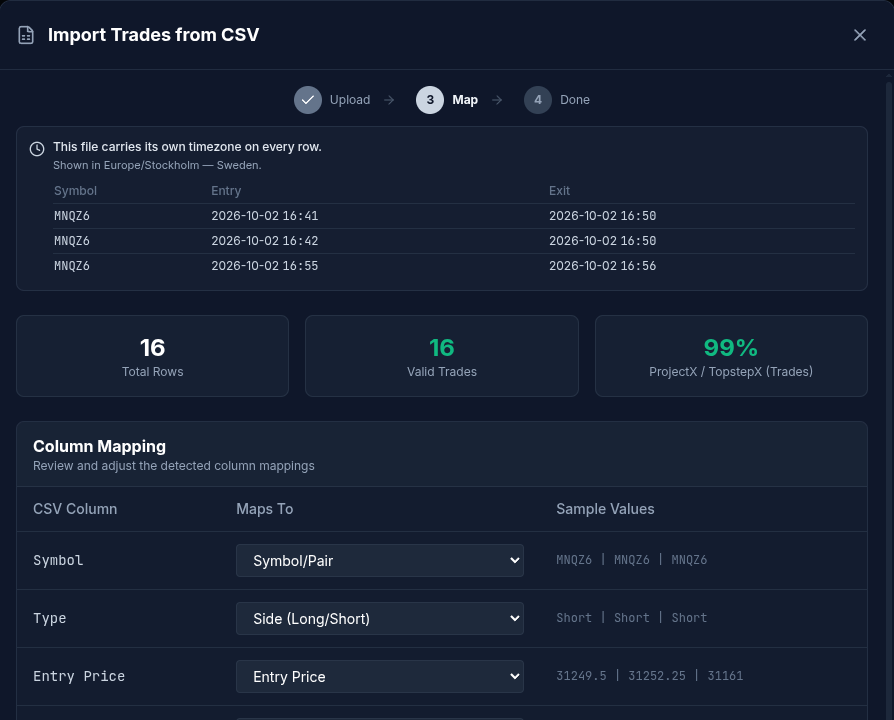This screenshot has width=894, height=720.
Task: Click sample values 31249.5 | 31252.25 | 31161
Action: (649, 676)
